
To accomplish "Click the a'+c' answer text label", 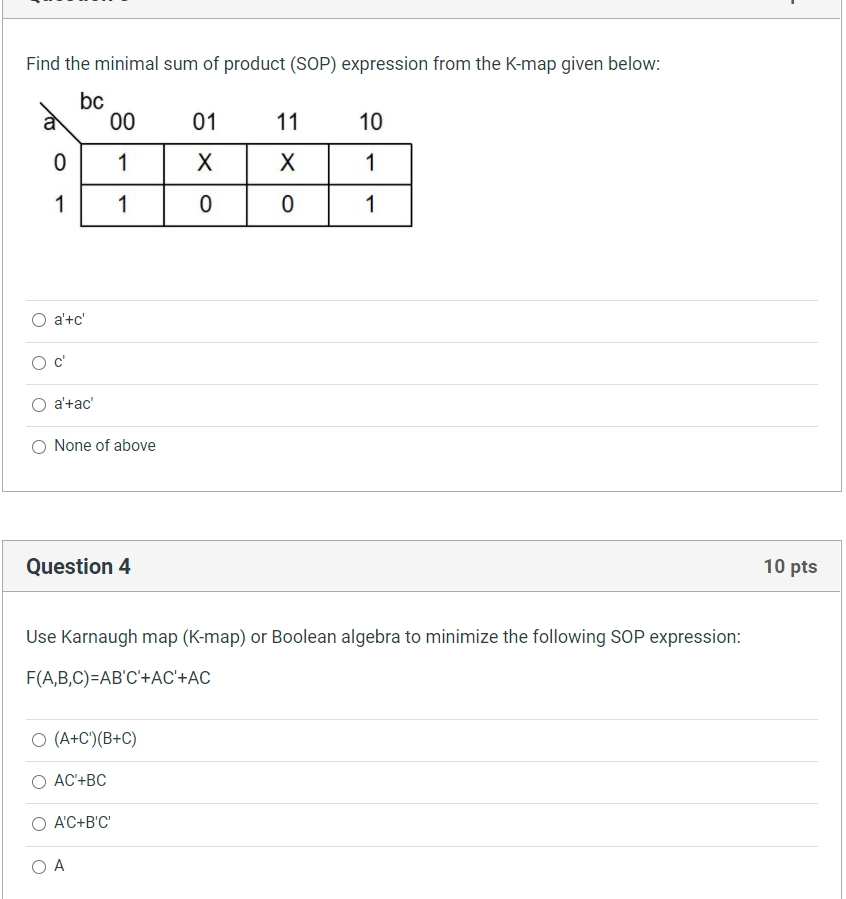I will [x=67, y=320].
